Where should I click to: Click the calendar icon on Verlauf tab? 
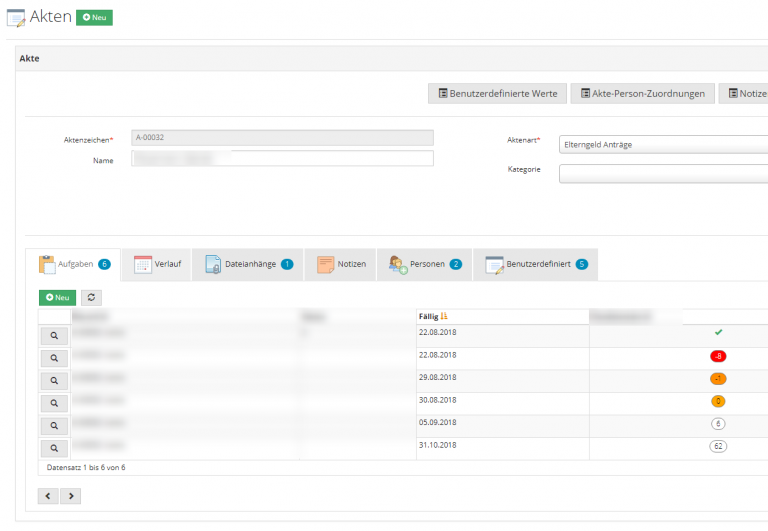click(143, 265)
